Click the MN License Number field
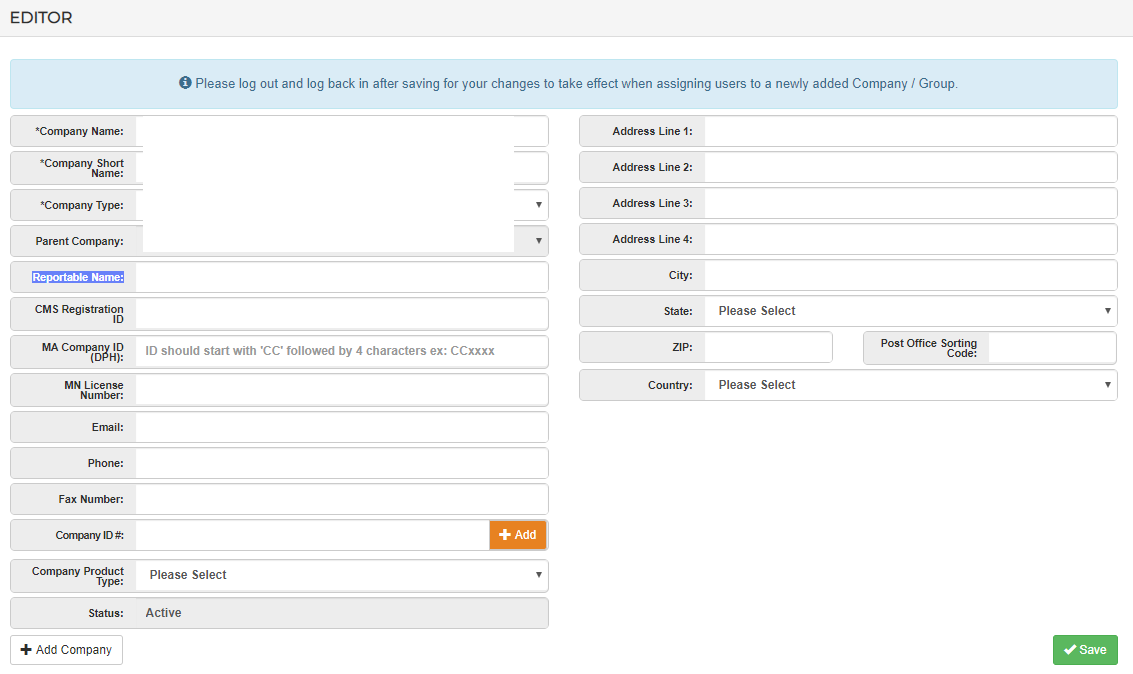 pyautogui.click(x=341, y=389)
